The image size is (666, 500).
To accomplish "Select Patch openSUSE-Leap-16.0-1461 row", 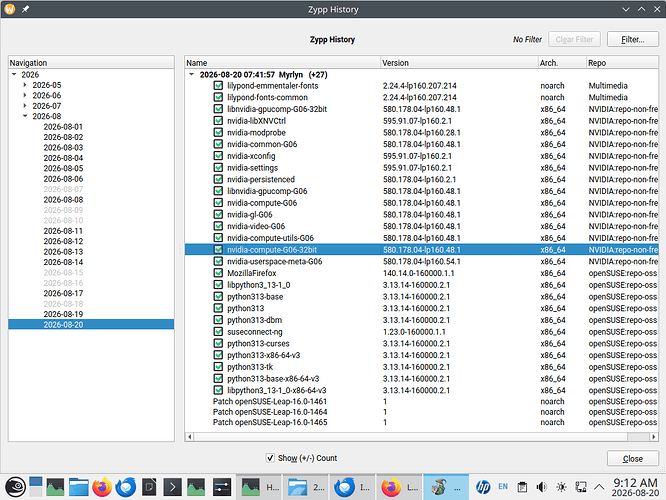I will 422,401.
